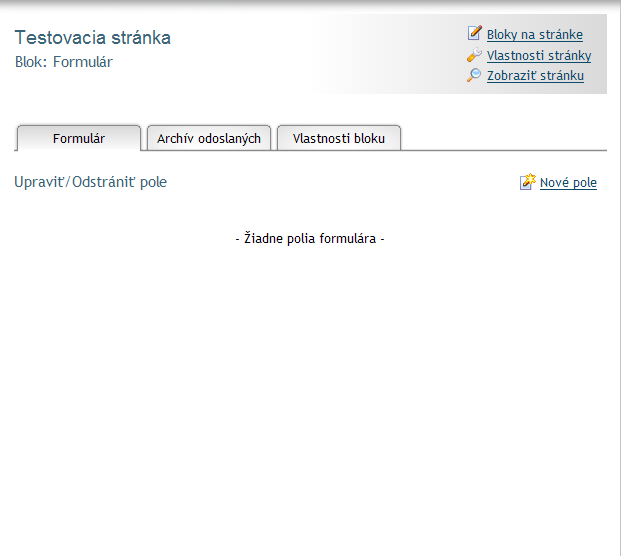
Task: Switch to the Vlastnosti bloku tab
Action: (x=339, y=138)
